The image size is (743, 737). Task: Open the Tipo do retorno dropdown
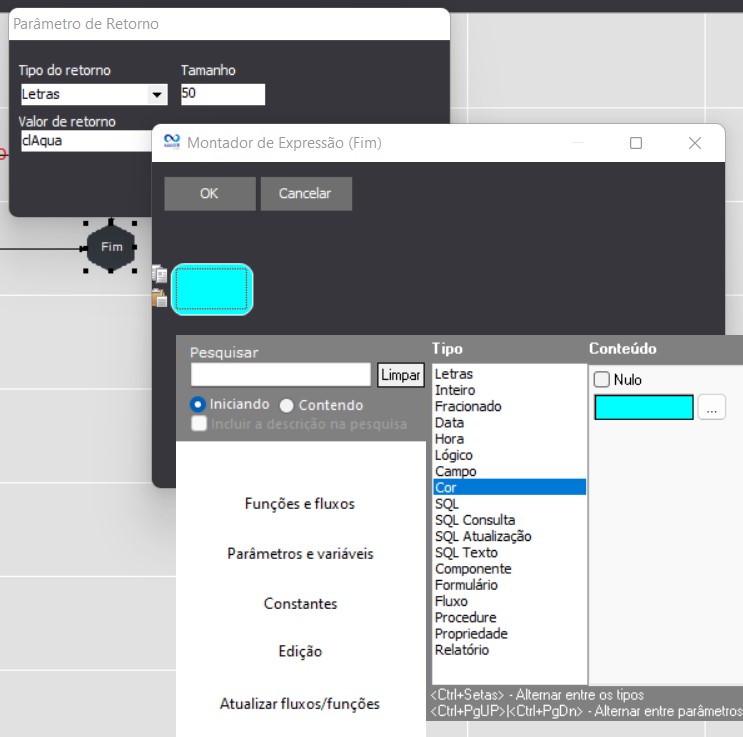point(157,95)
